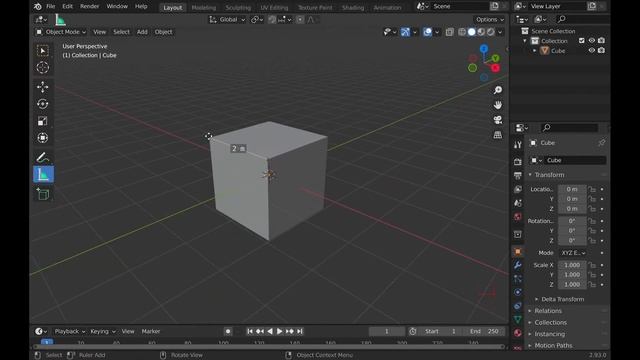Pin the Cube properties panel
Screen dimensions: 640x360
click(601, 143)
